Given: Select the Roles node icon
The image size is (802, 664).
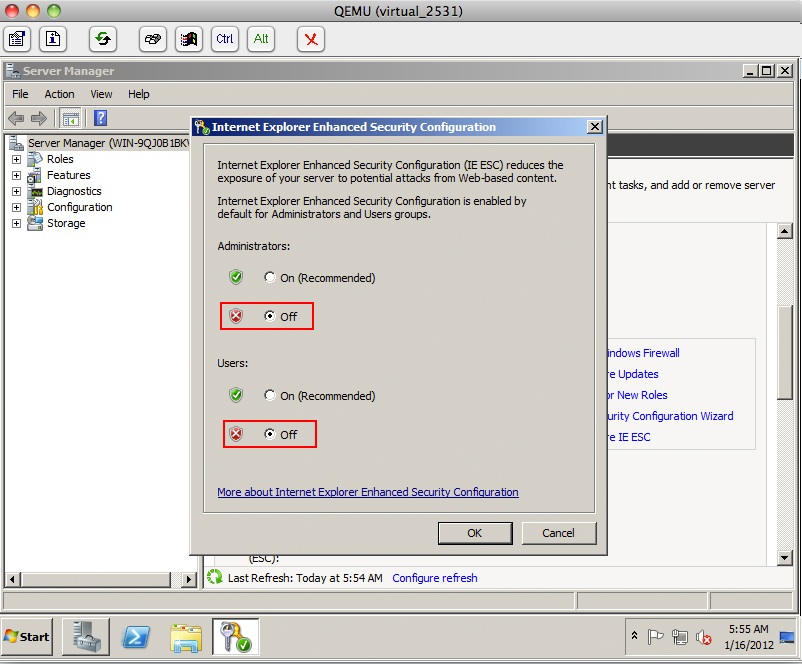Looking at the screenshot, I should pos(35,159).
